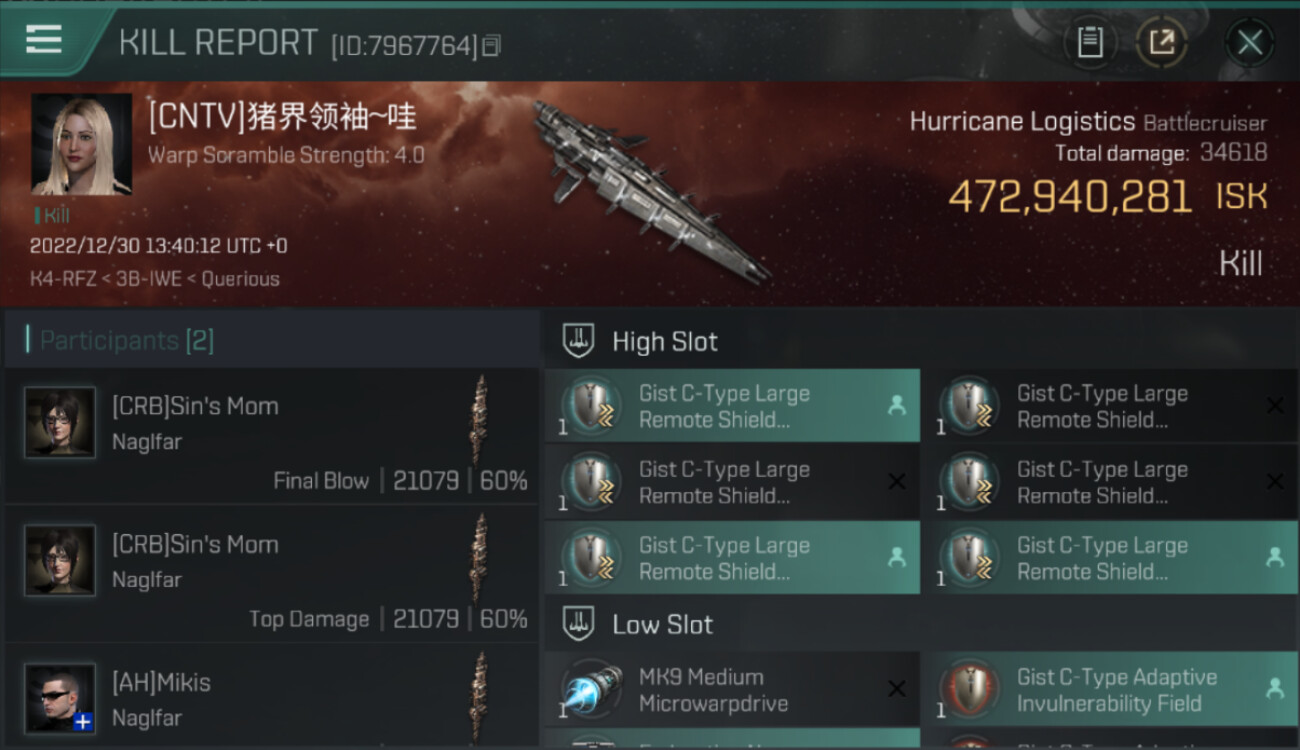Select first Sin's Mom Final Blow portrait

[60, 422]
